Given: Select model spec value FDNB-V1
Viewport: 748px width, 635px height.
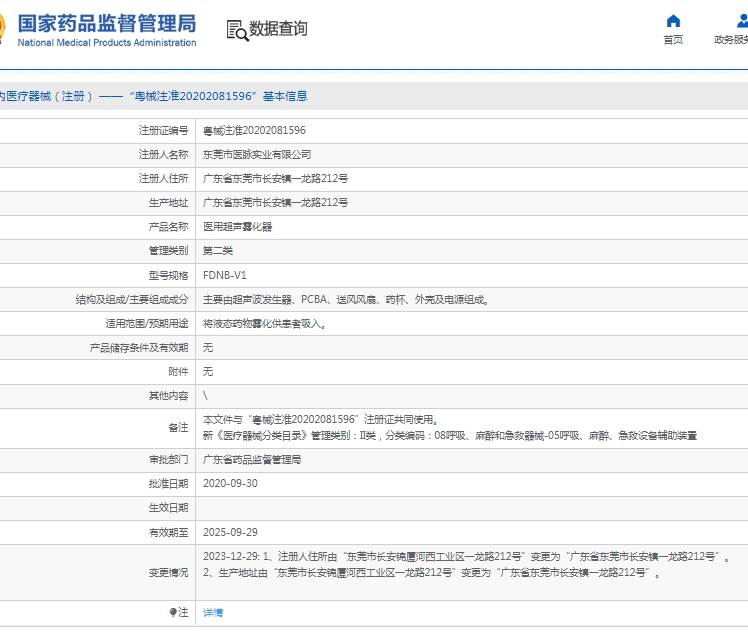Looking at the screenshot, I should tap(225, 275).
